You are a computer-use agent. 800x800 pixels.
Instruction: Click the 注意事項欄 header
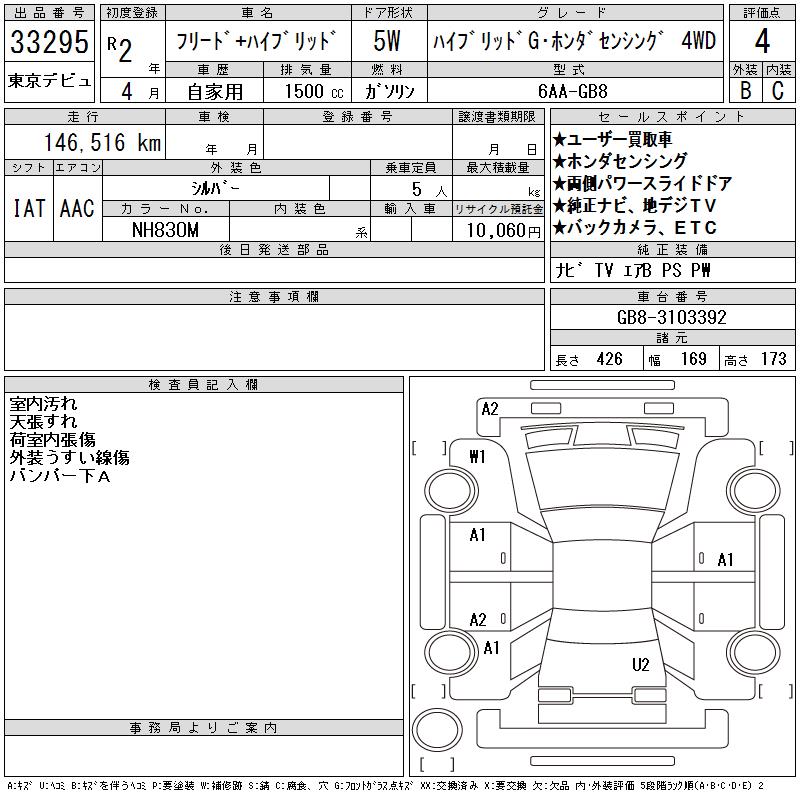273,297
